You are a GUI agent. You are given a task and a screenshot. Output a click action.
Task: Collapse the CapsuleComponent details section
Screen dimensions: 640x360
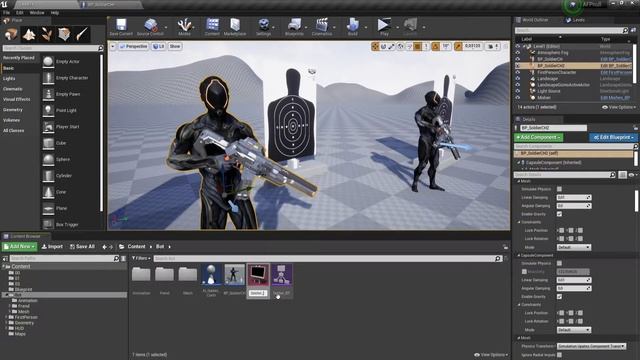[519, 256]
